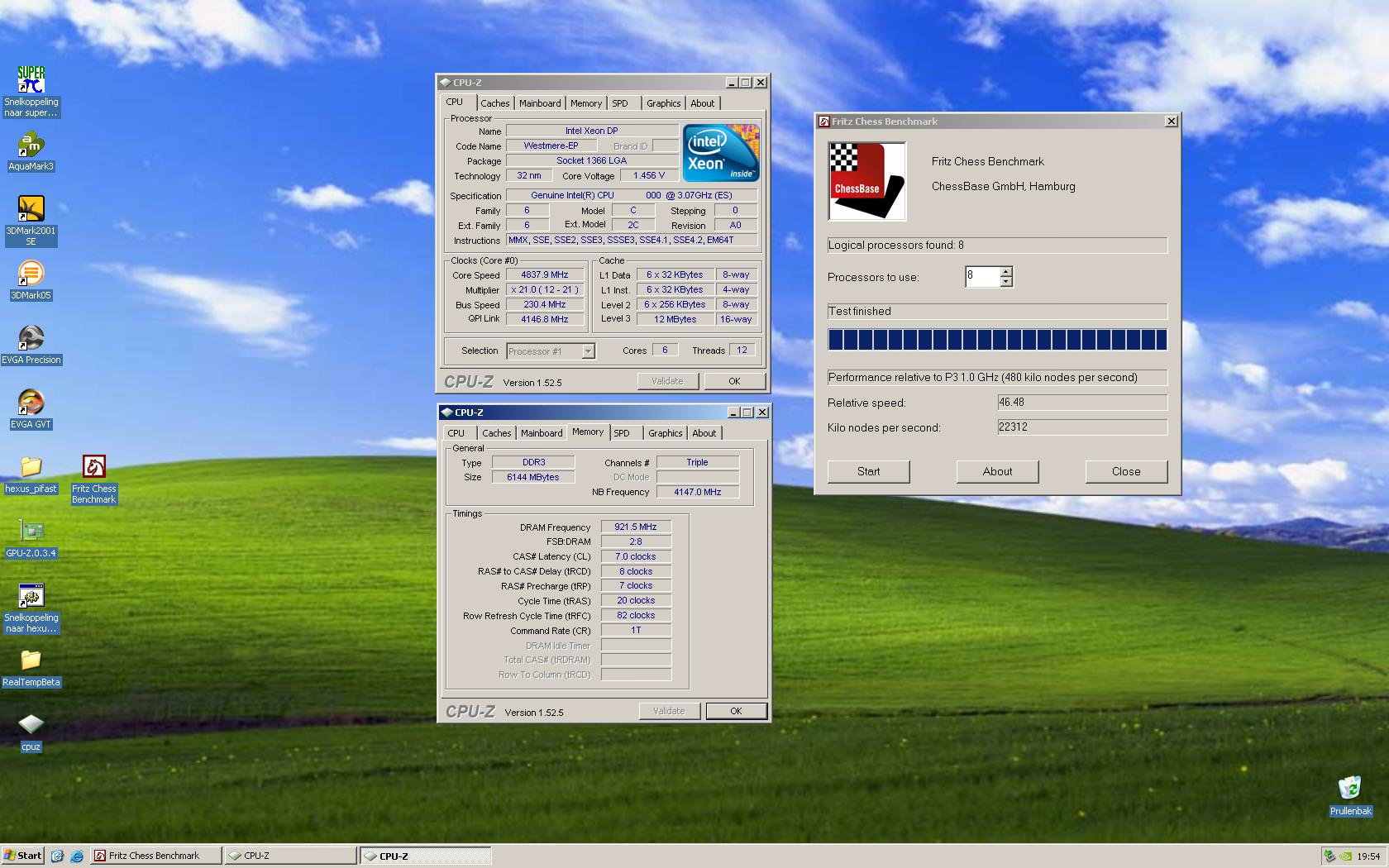Switch to the first CPU-Z taskbar button
This screenshot has width=1389, height=868.
(290, 856)
